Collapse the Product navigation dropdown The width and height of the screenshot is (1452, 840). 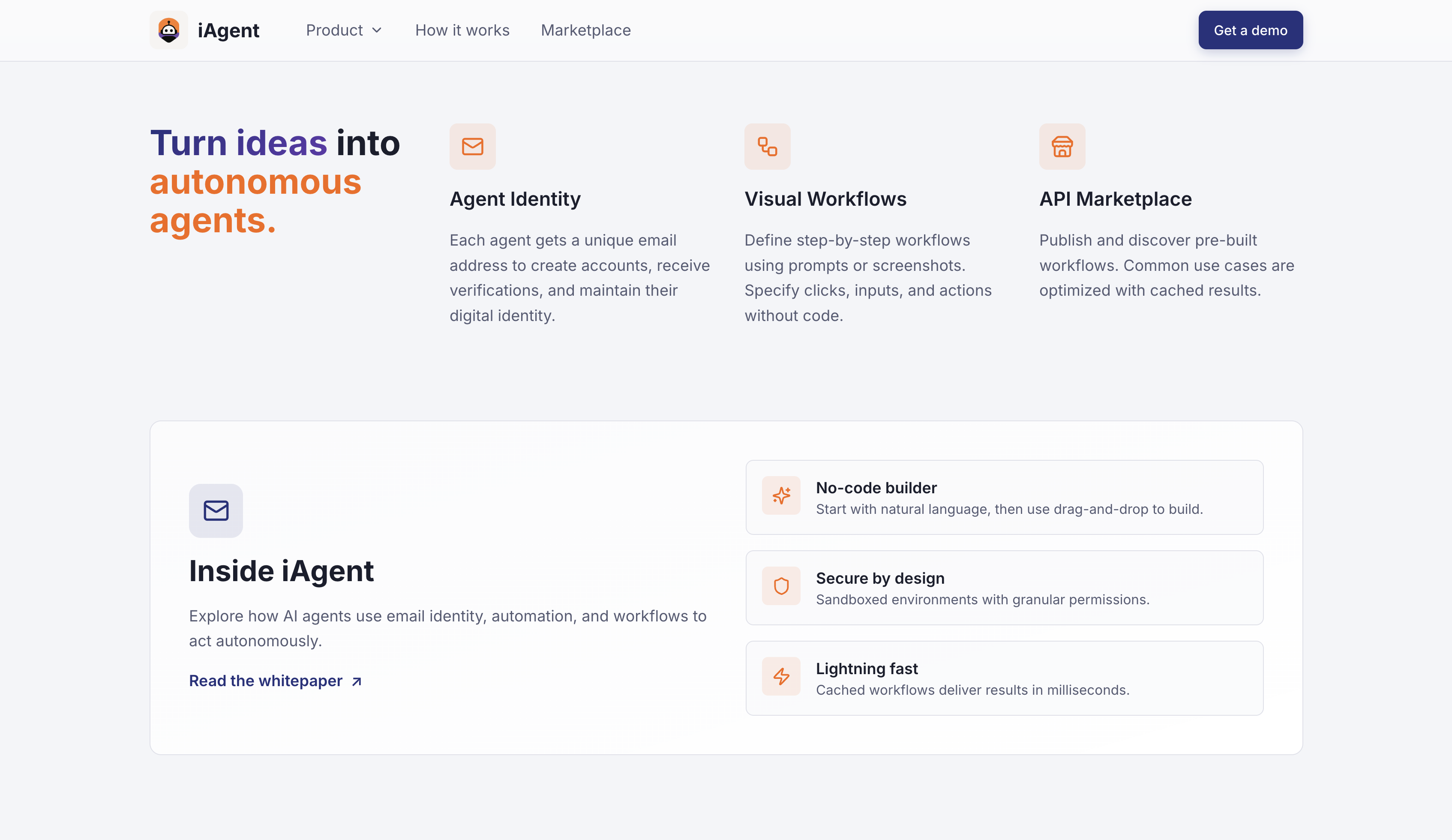point(343,30)
